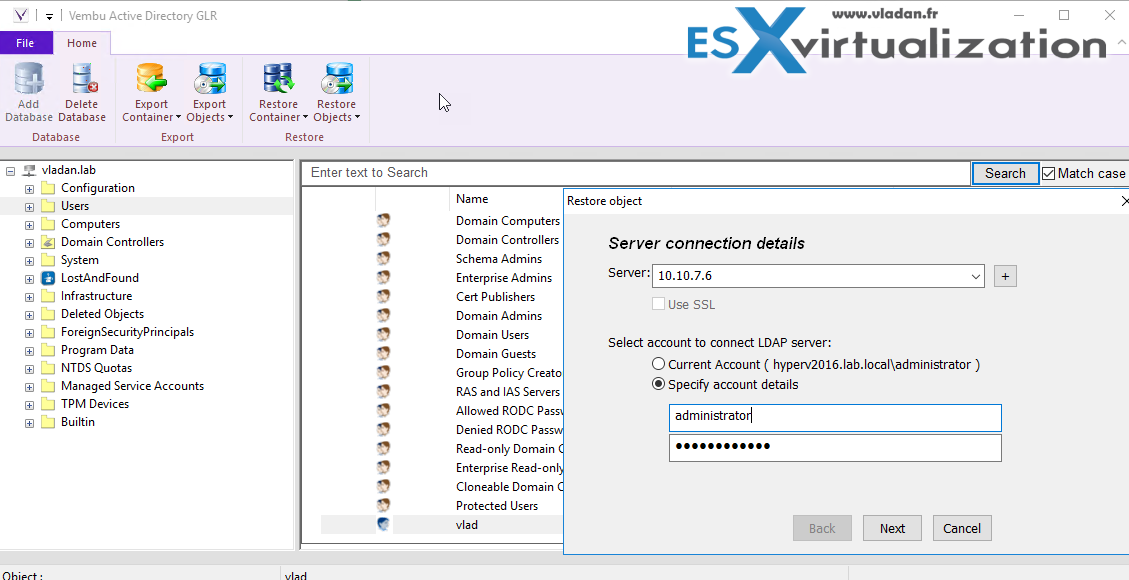Click the Restore Container icon
Screen dimensions: 1129x580
(x=279, y=78)
